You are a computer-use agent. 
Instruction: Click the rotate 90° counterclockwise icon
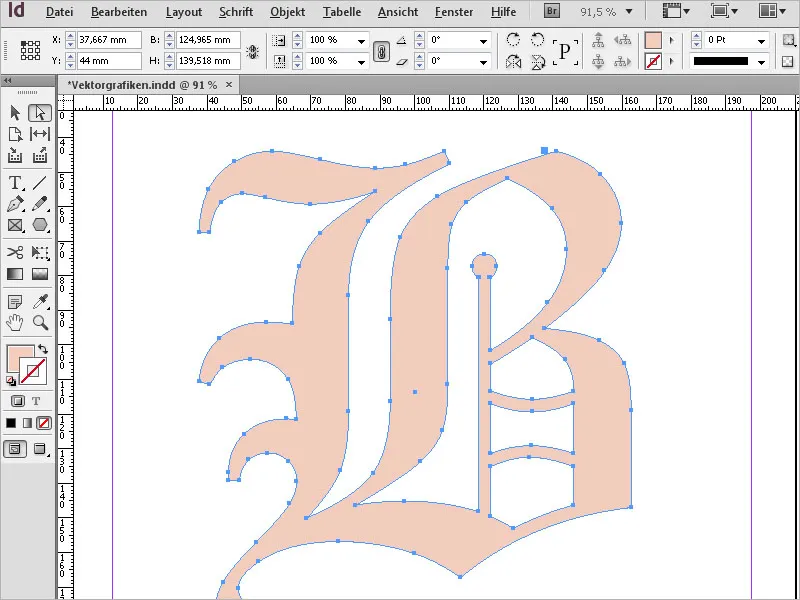coord(537,40)
